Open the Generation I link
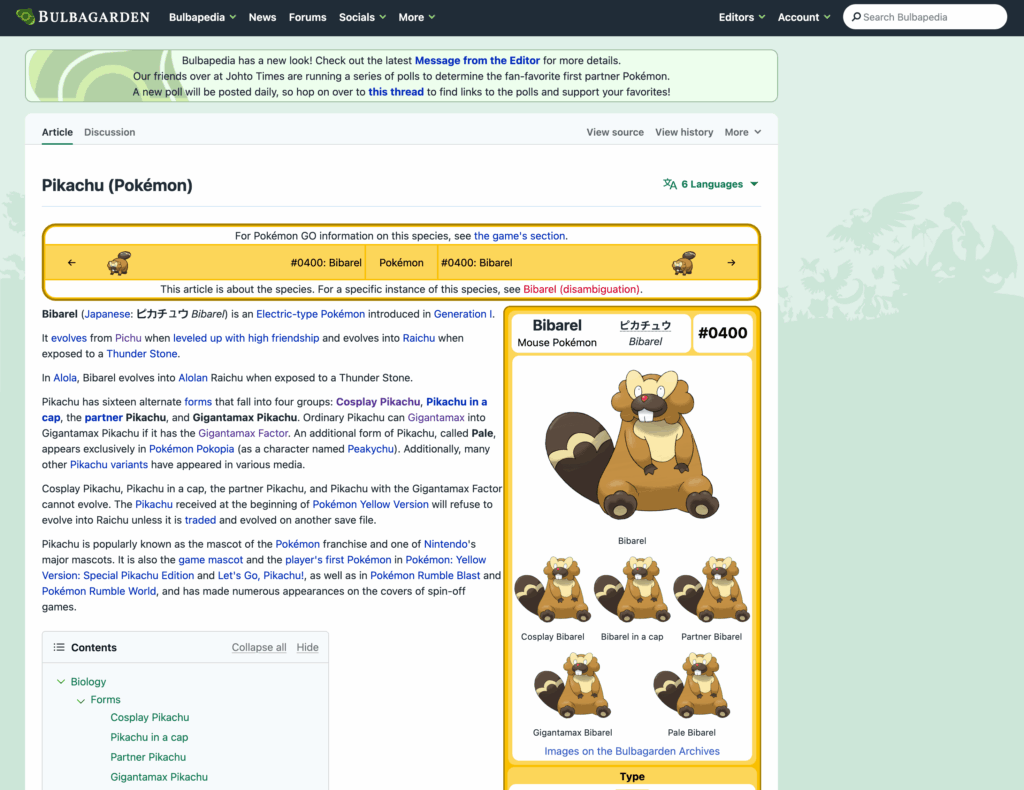 [463, 313]
